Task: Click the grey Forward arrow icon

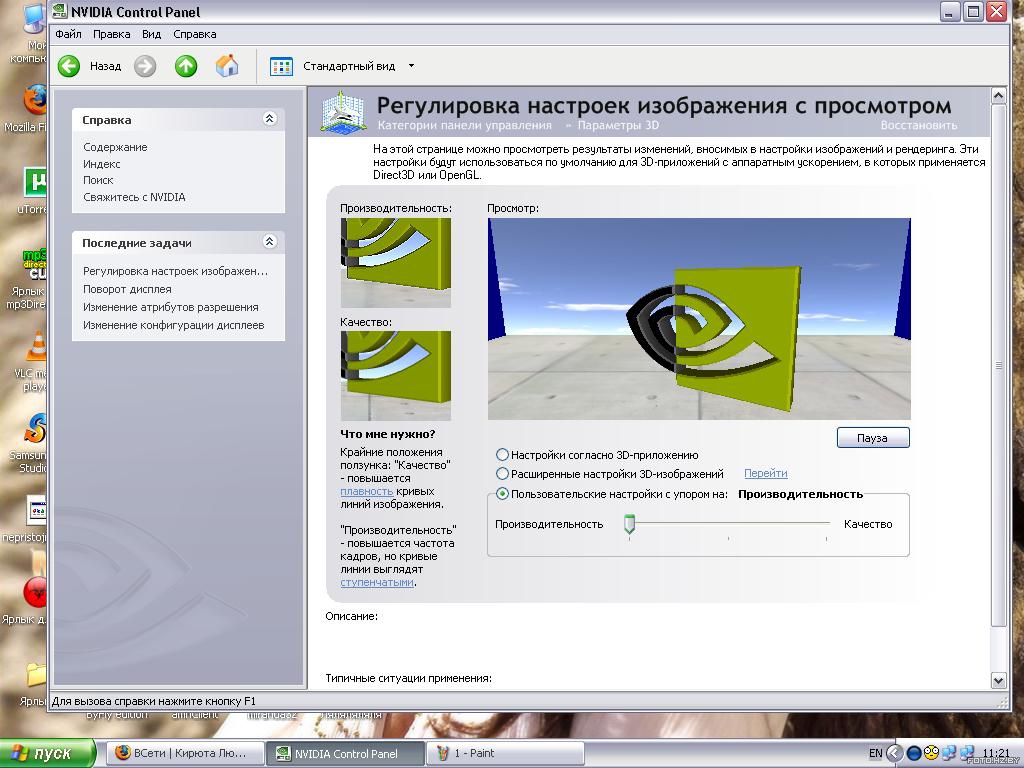Action: tap(145, 66)
